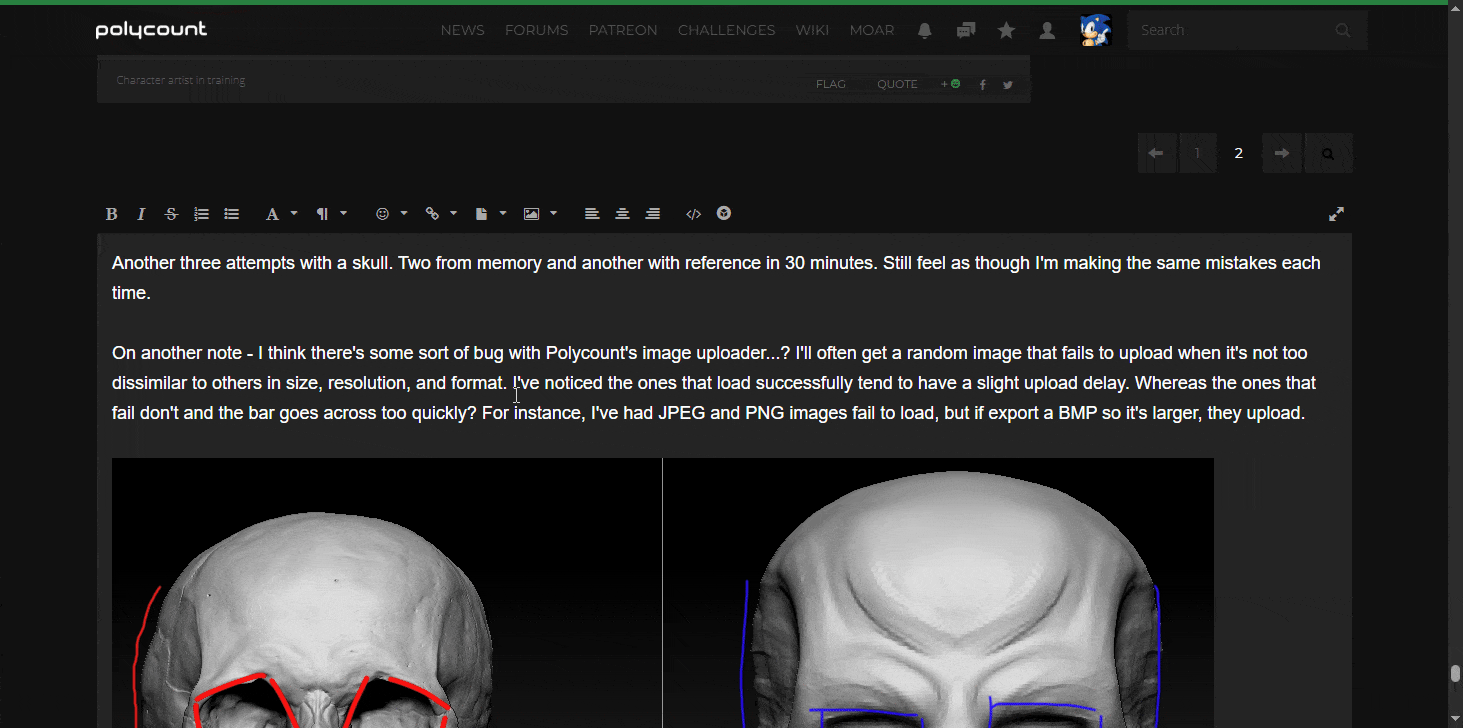
Task: Click the search magnifier in the header
Action: (1343, 31)
